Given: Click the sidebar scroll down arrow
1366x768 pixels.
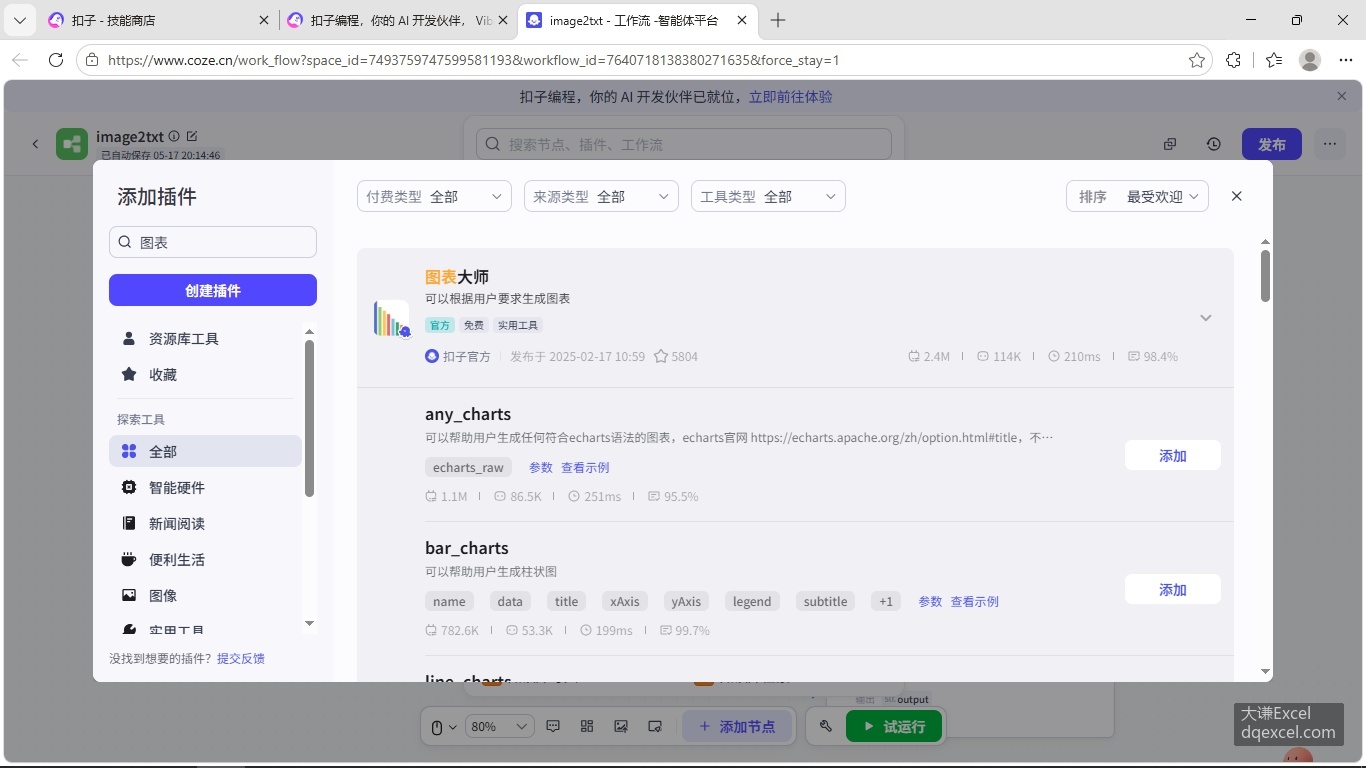Looking at the screenshot, I should 309,623.
